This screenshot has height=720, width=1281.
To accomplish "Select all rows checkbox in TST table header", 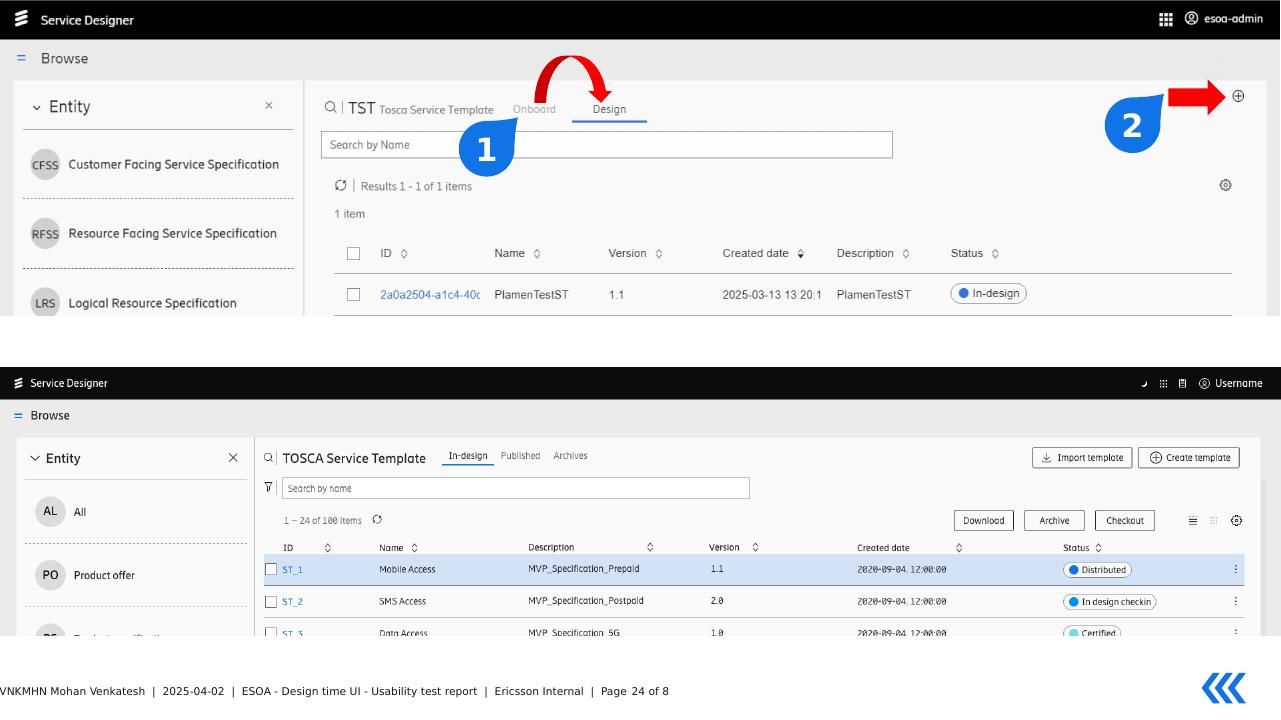I will 353,253.
